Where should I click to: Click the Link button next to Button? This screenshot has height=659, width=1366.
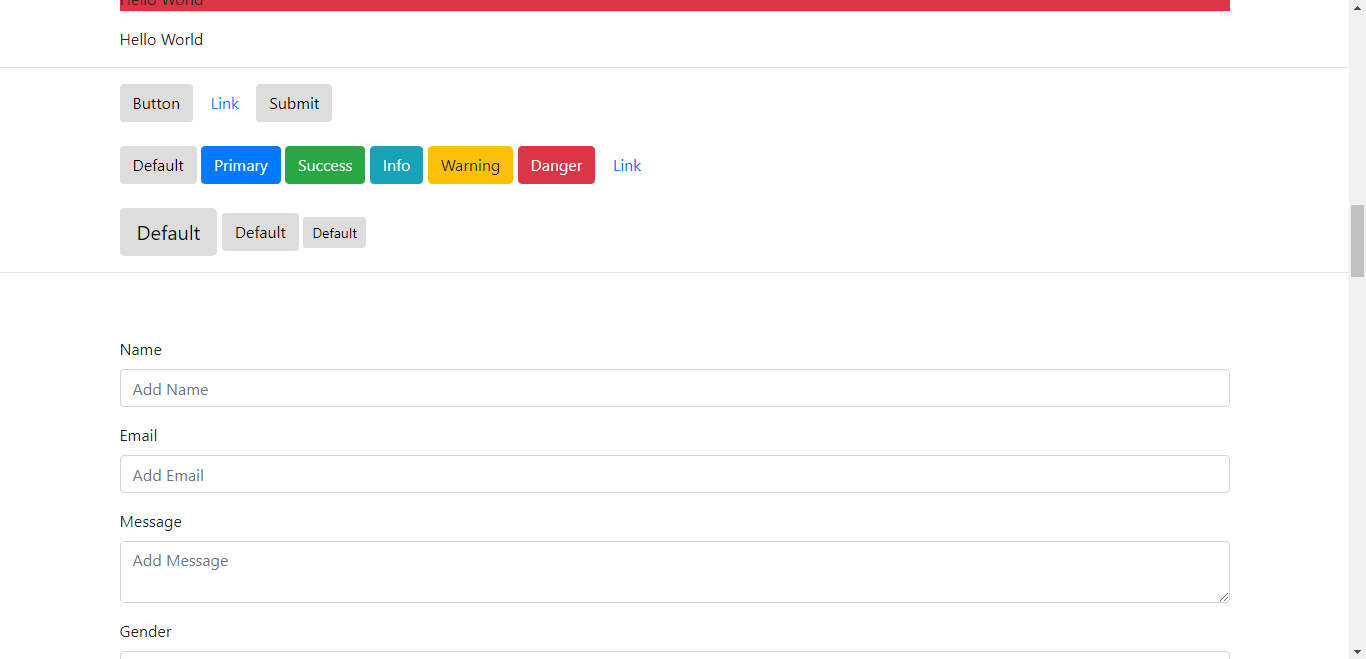pyautogui.click(x=224, y=103)
